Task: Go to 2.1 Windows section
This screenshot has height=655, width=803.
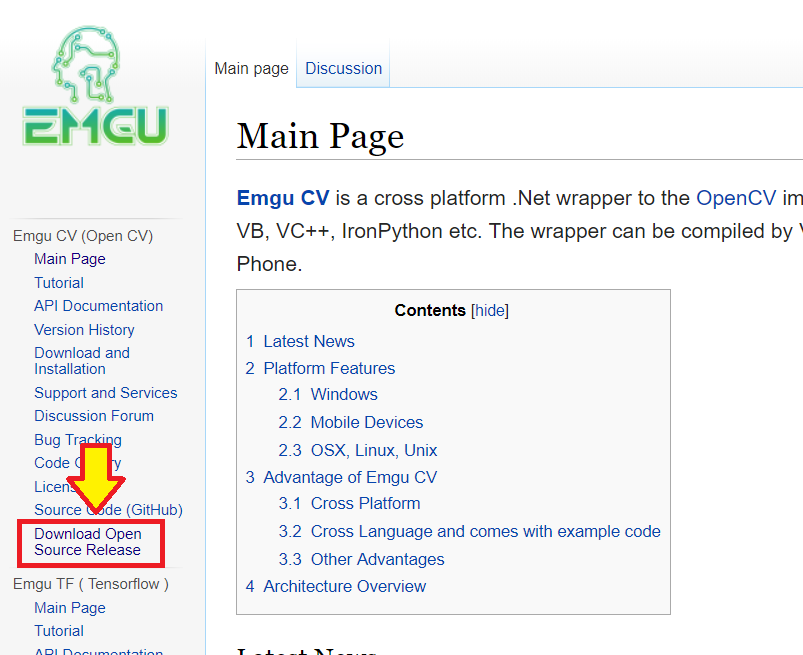Action: 328,394
